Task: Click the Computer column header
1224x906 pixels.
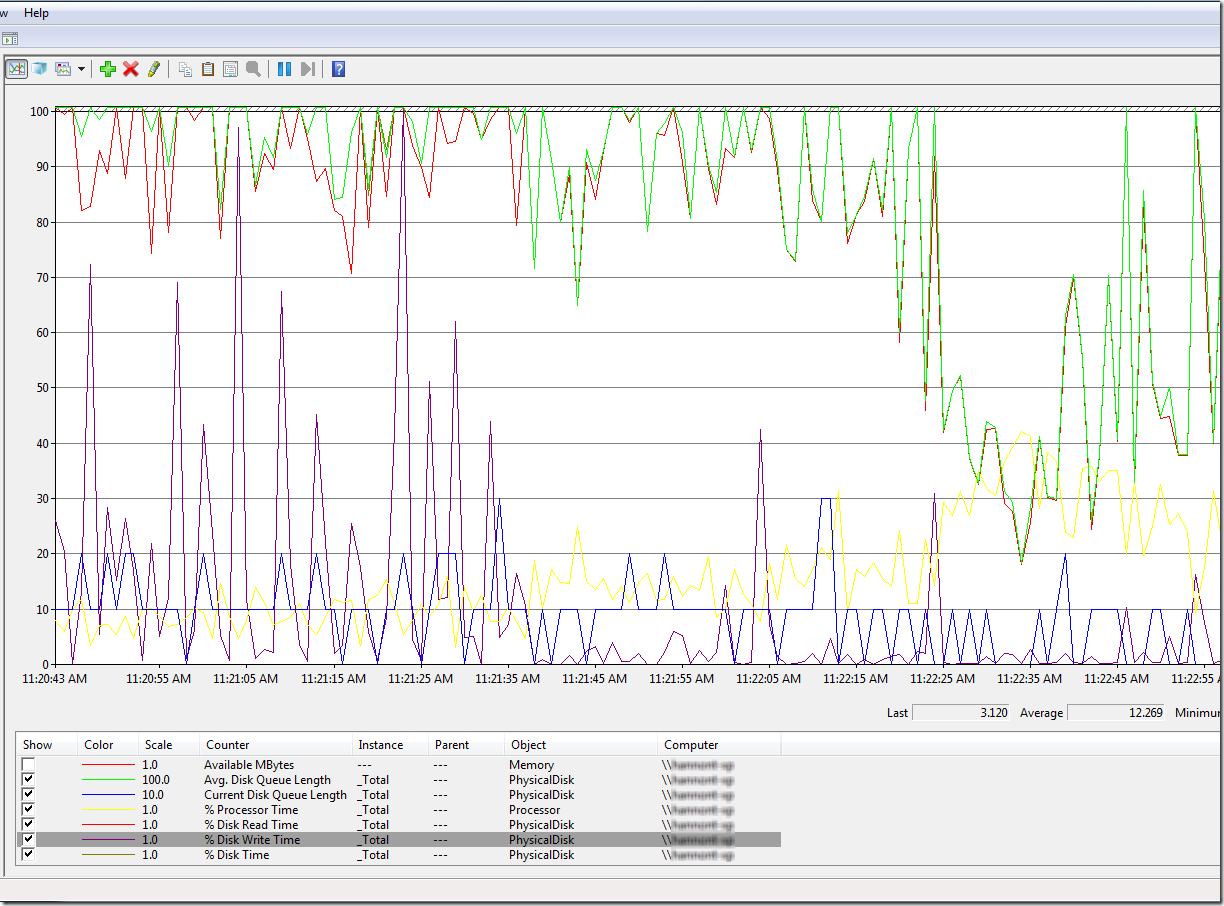Action: pyautogui.click(x=719, y=745)
